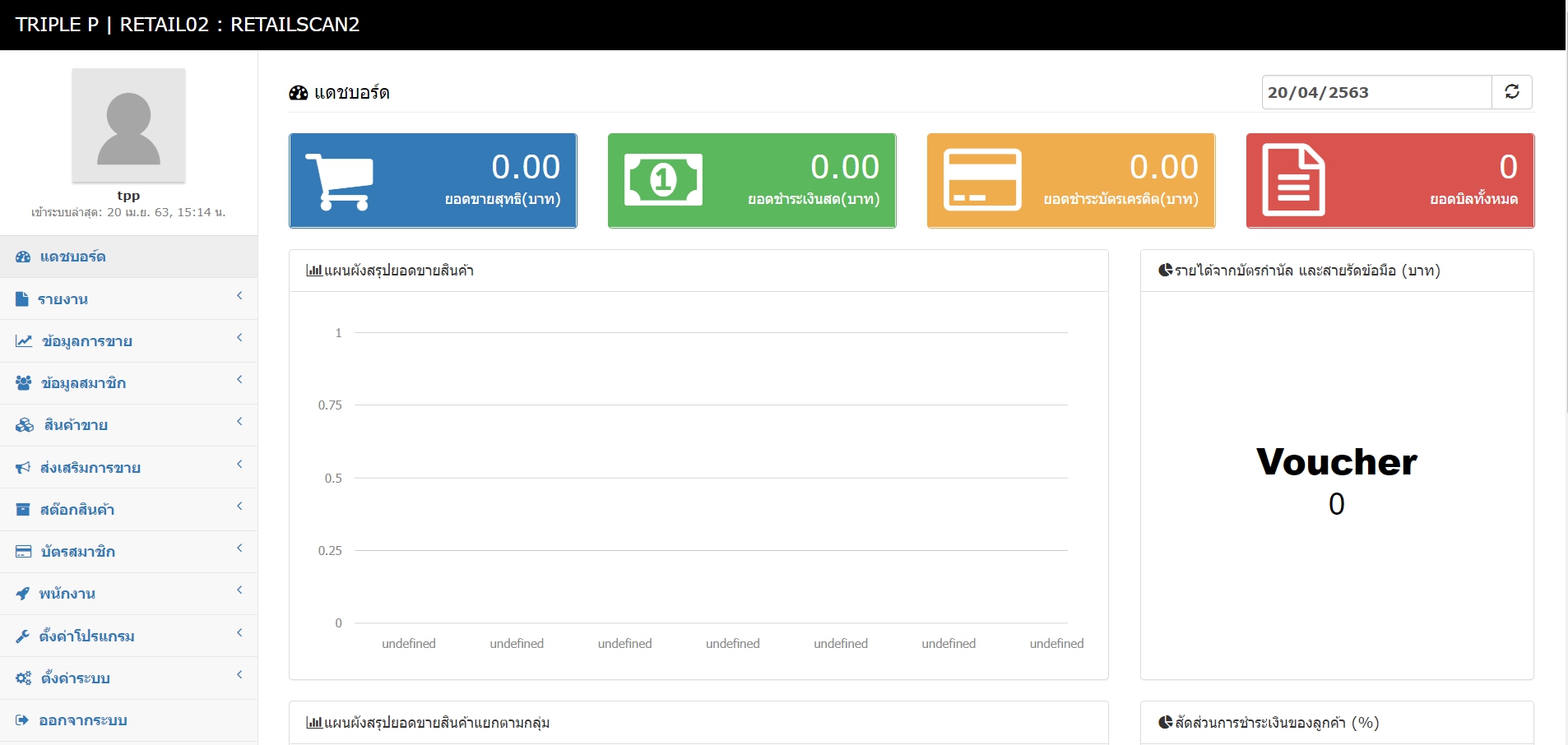Click the user avatar picture
Image resolution: width=1568 pixels, height=745 pixels.
click(x=128, y=125)
